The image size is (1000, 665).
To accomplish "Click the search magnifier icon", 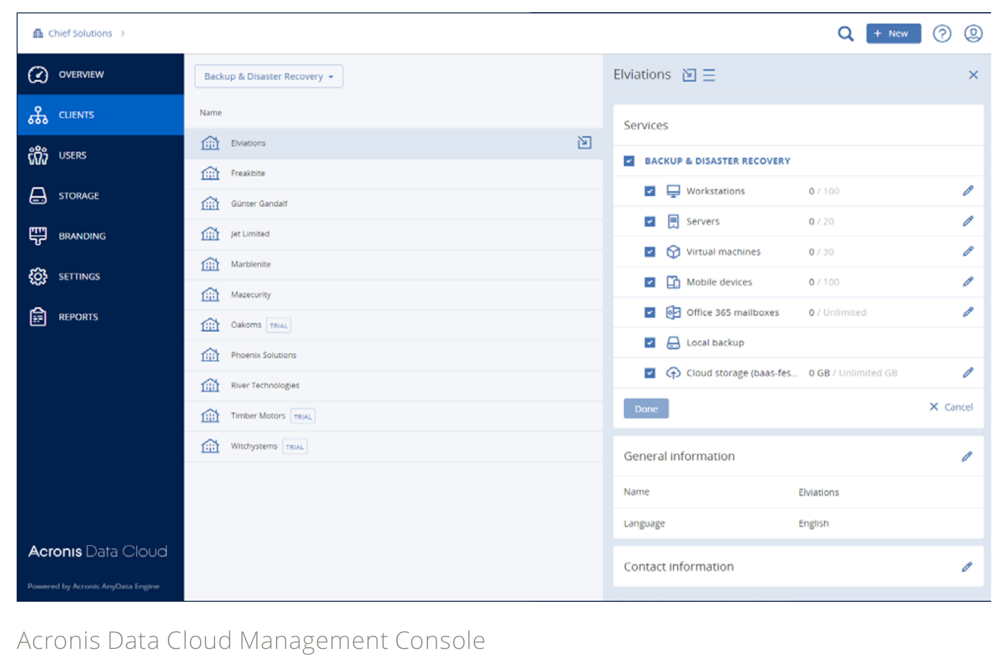I will pos(845,34).
